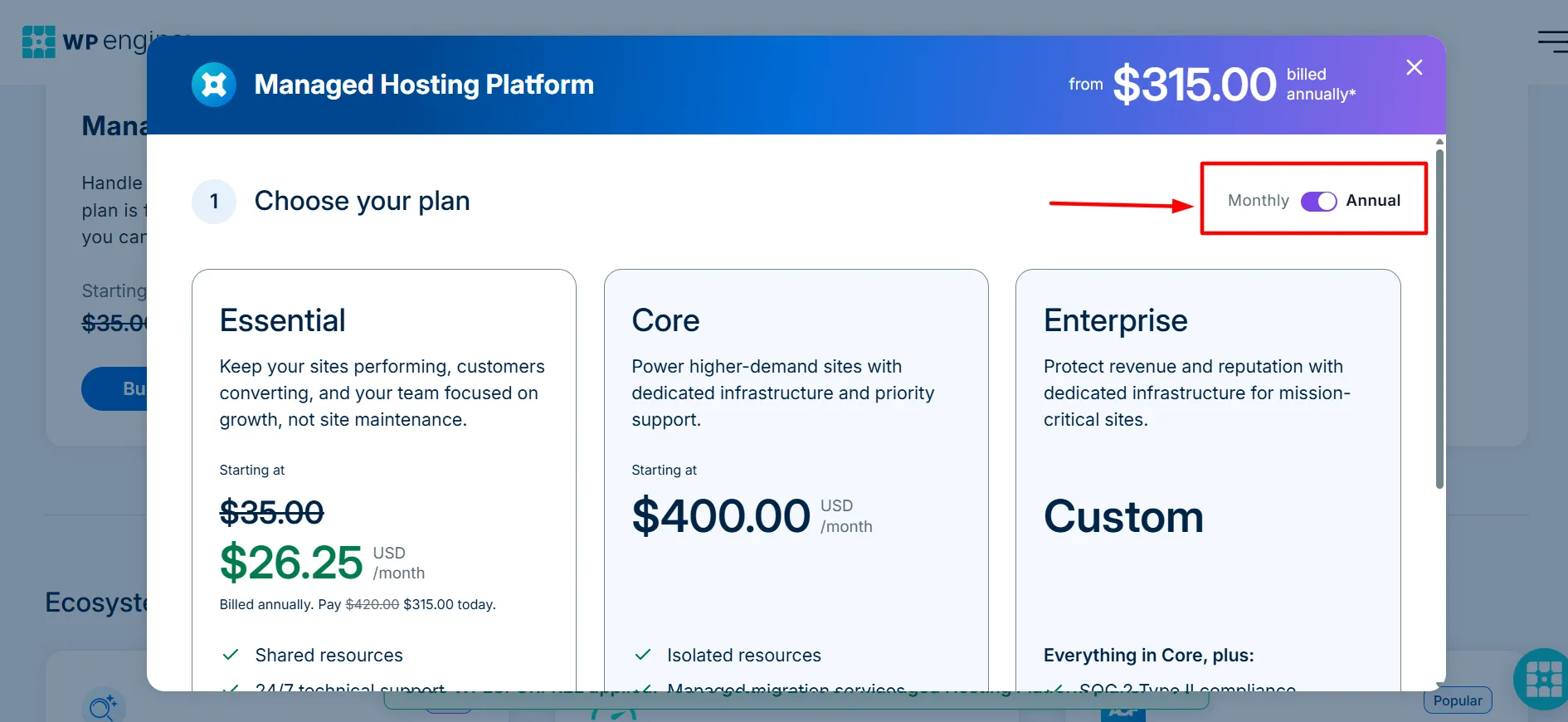Open the hamburger menu on the background page
Image resolution: width=1568 pixels, height=722 pixels.
[x=1552, y=41]
